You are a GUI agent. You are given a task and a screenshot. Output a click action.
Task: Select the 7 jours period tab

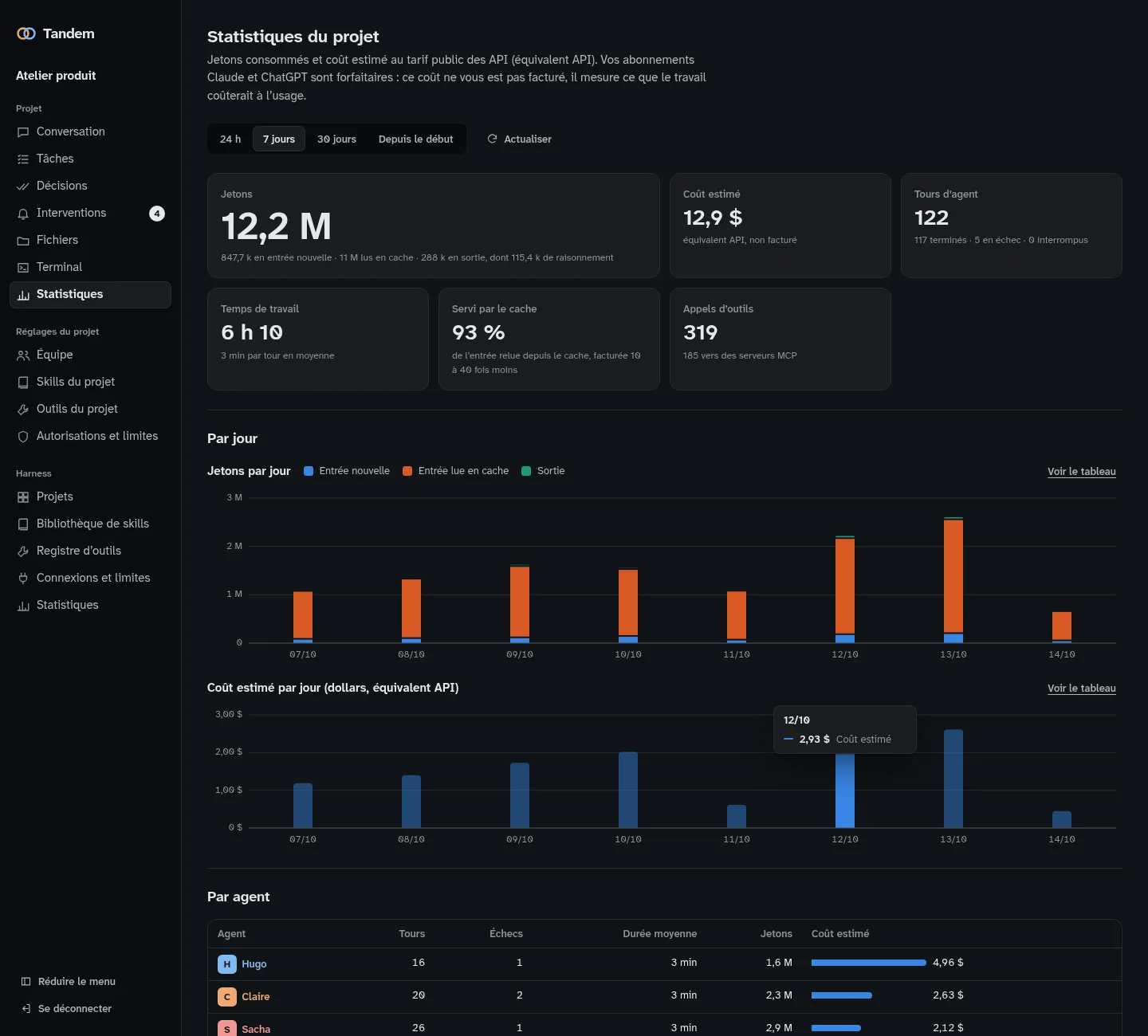(x=279, y=139)
